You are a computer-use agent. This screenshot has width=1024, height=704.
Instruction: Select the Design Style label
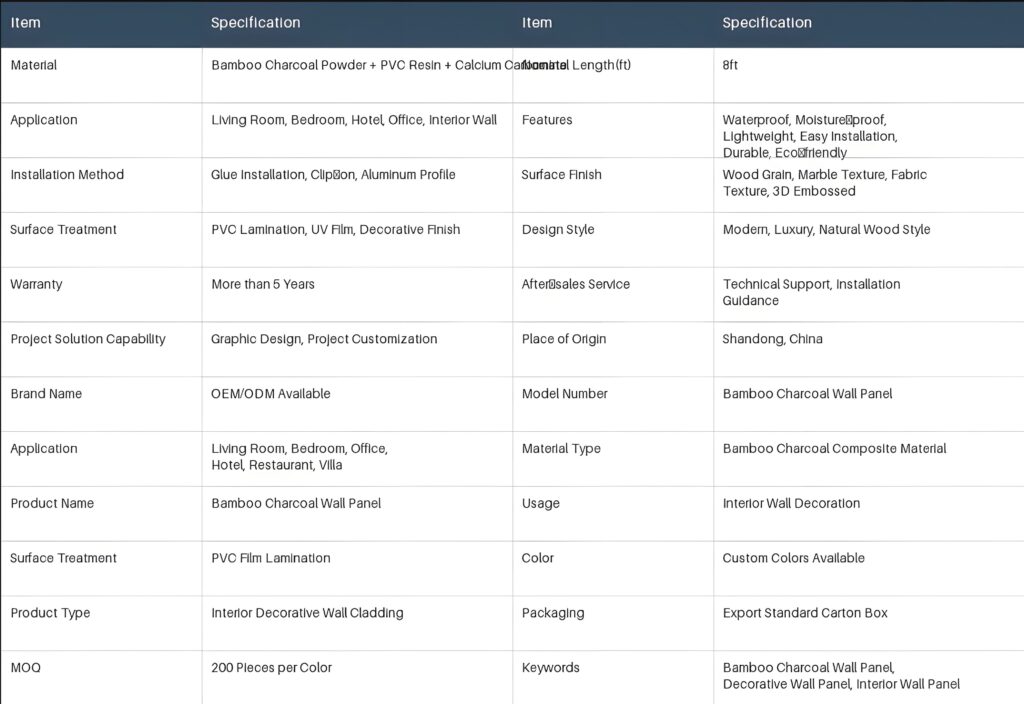[x=558, y=230]
